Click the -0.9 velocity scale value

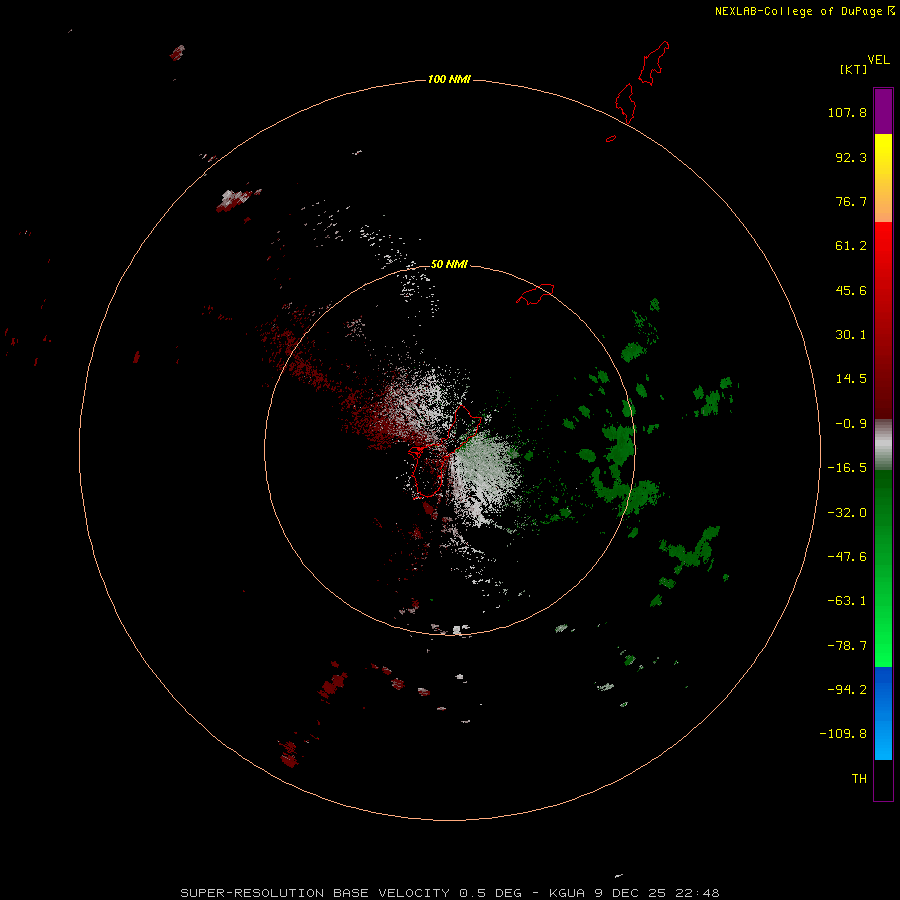point(851,424)
